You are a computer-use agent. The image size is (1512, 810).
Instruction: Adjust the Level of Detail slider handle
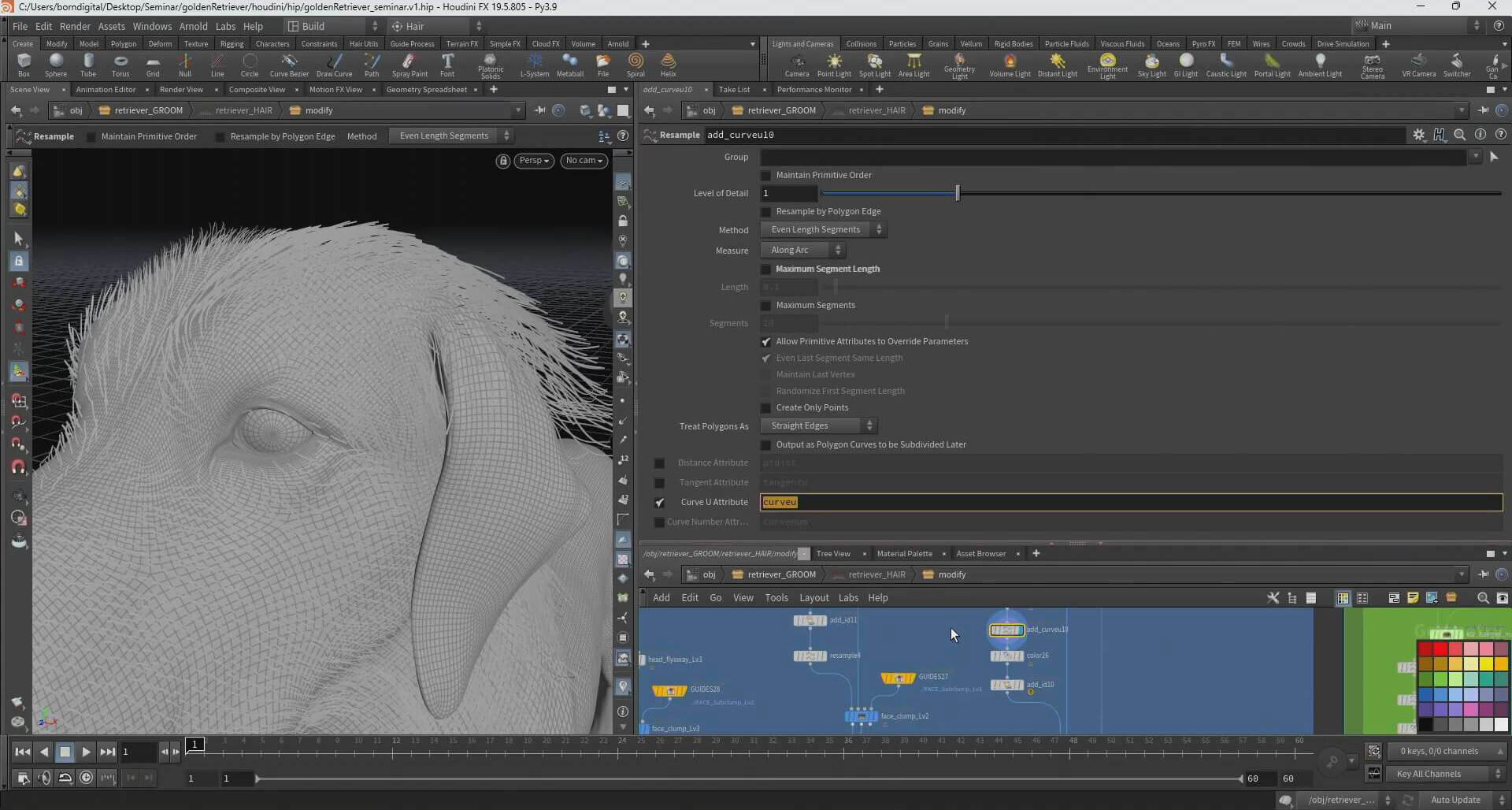pos(958,193)
